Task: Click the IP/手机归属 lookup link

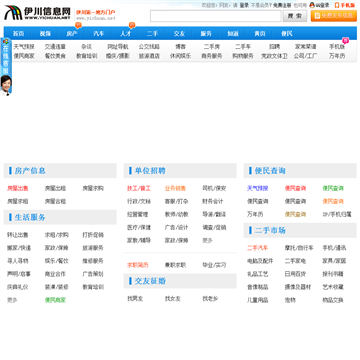Action: (337, 214)
